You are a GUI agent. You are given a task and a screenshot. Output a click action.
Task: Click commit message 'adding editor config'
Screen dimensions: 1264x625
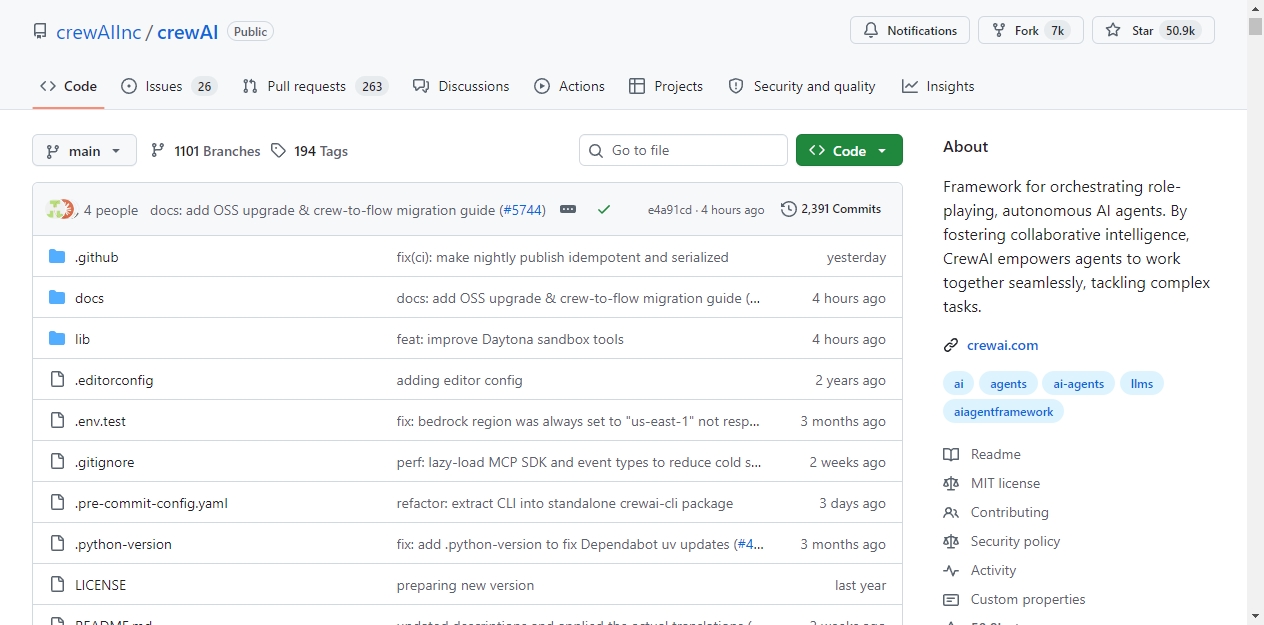(x=459, y=380)
